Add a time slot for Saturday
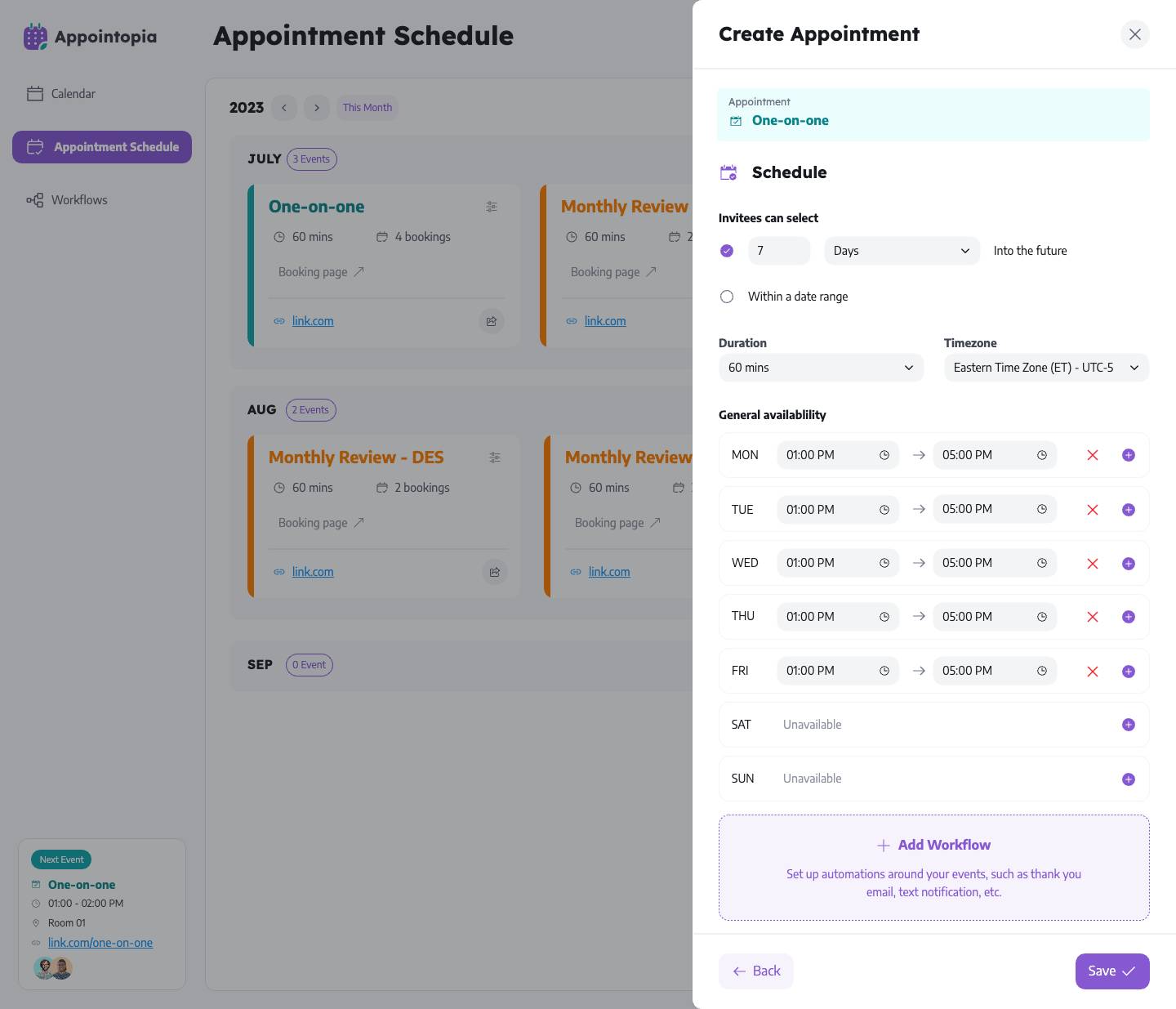Image resolution: width=1176 pixels, height=1009 pixels. [1128, 725]
